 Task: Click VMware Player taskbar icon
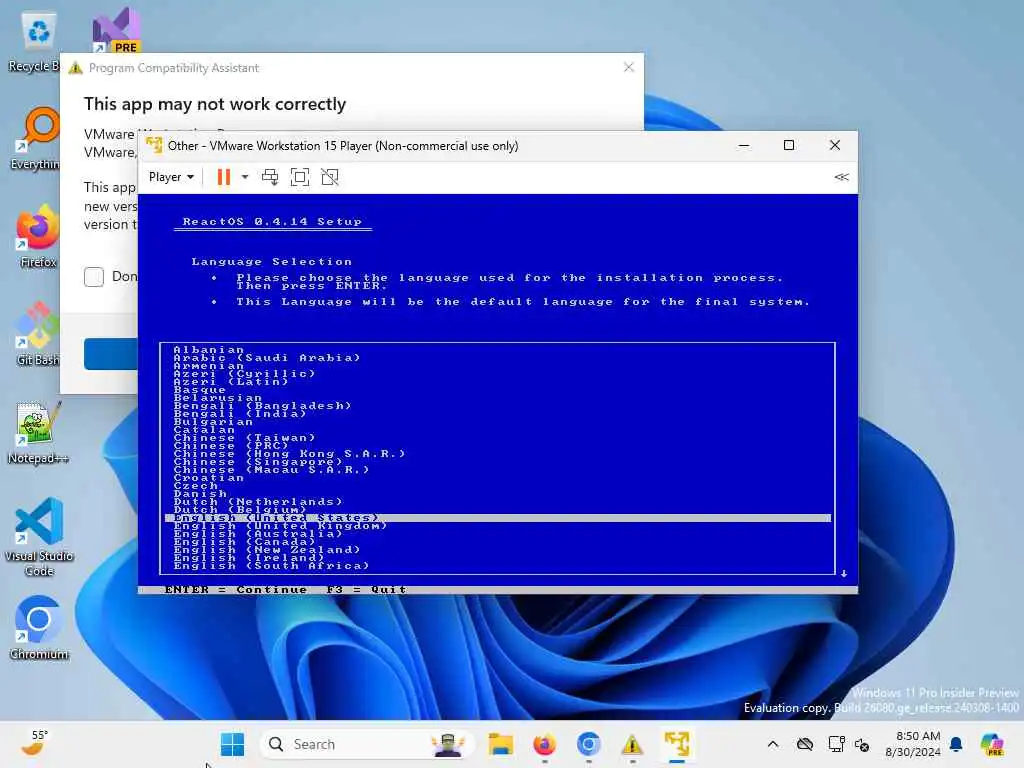pos(677,744)
